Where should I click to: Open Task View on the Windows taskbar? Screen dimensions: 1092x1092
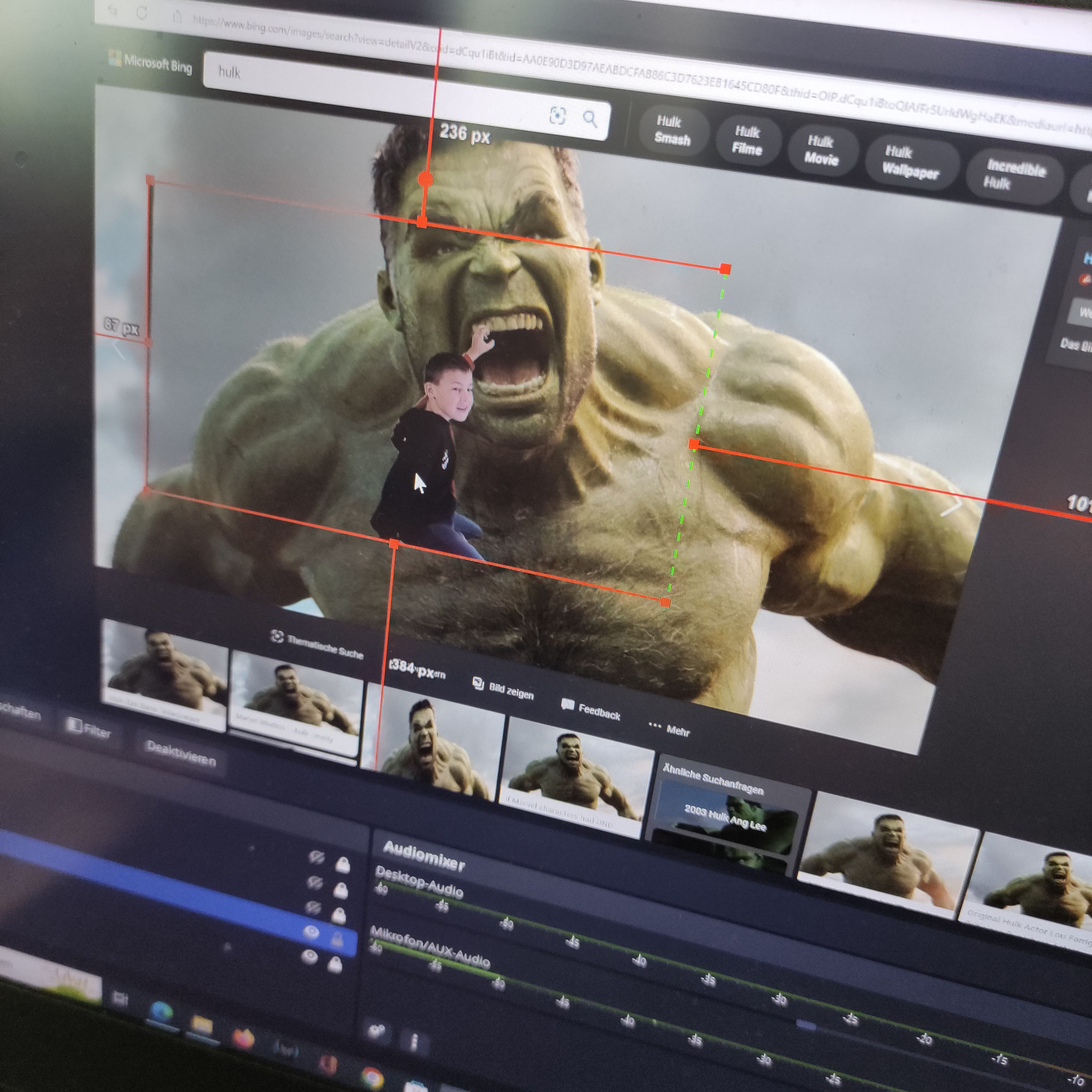point(120,998)
